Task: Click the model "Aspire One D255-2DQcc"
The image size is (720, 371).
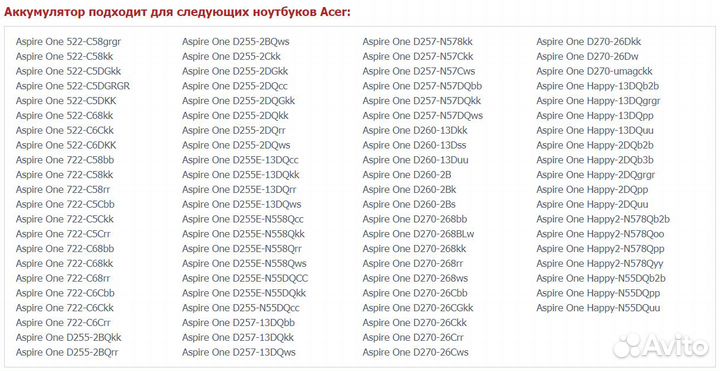Action: pyautogui.click(x=235, y=86)
